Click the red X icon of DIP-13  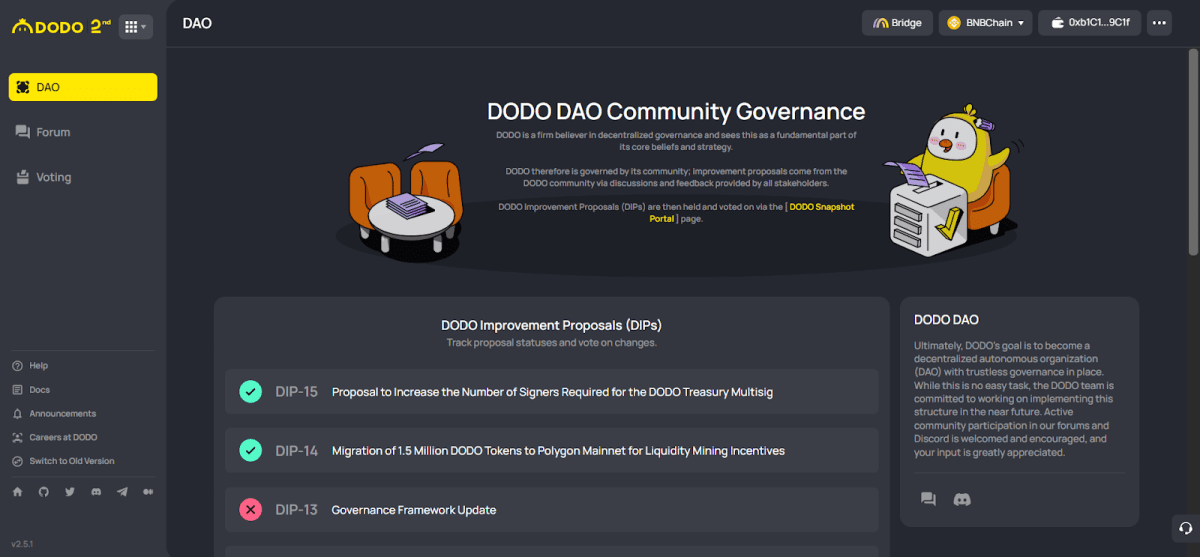[x=251, y=510]
